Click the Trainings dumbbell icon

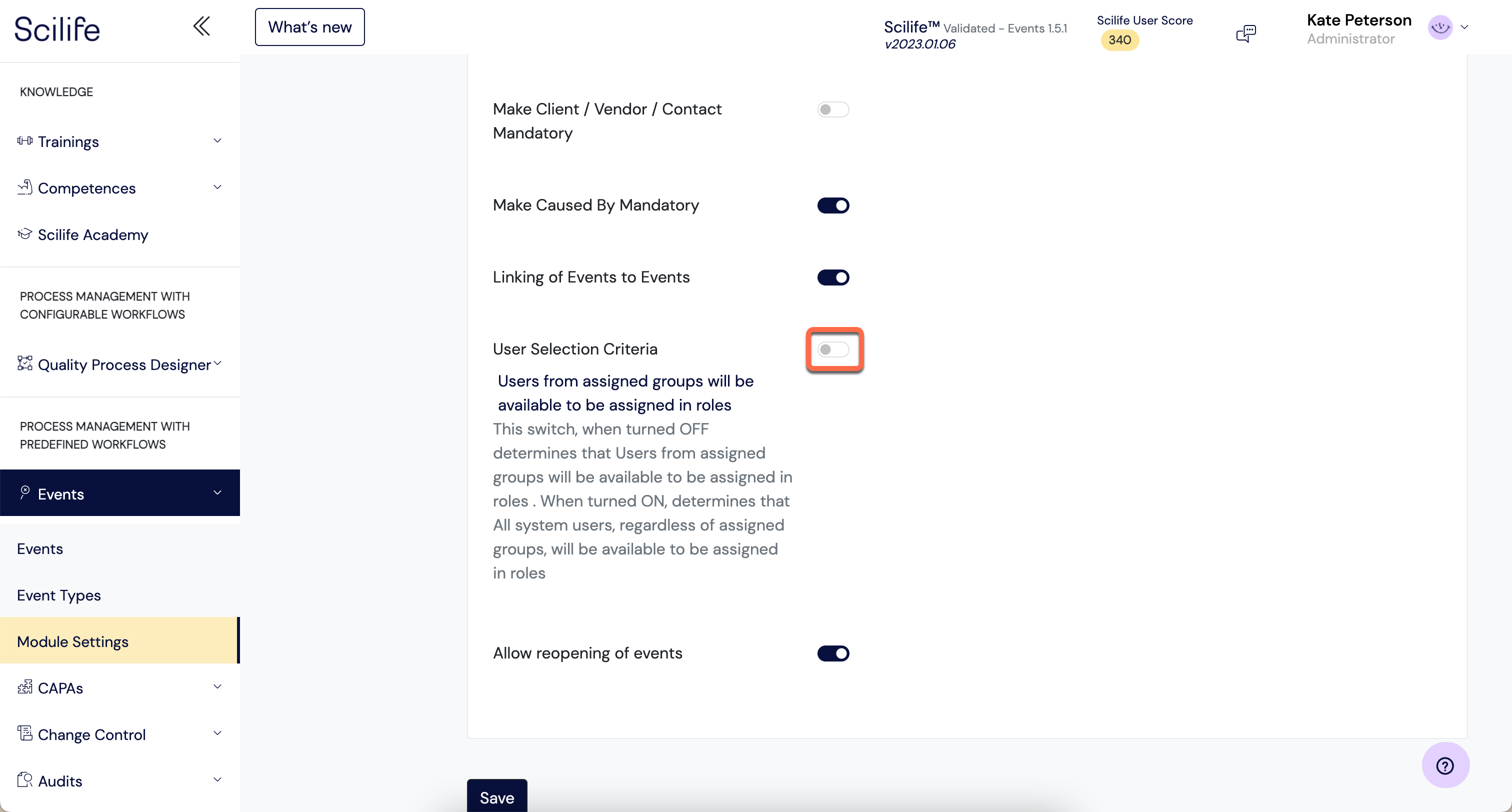pos(24,141)
